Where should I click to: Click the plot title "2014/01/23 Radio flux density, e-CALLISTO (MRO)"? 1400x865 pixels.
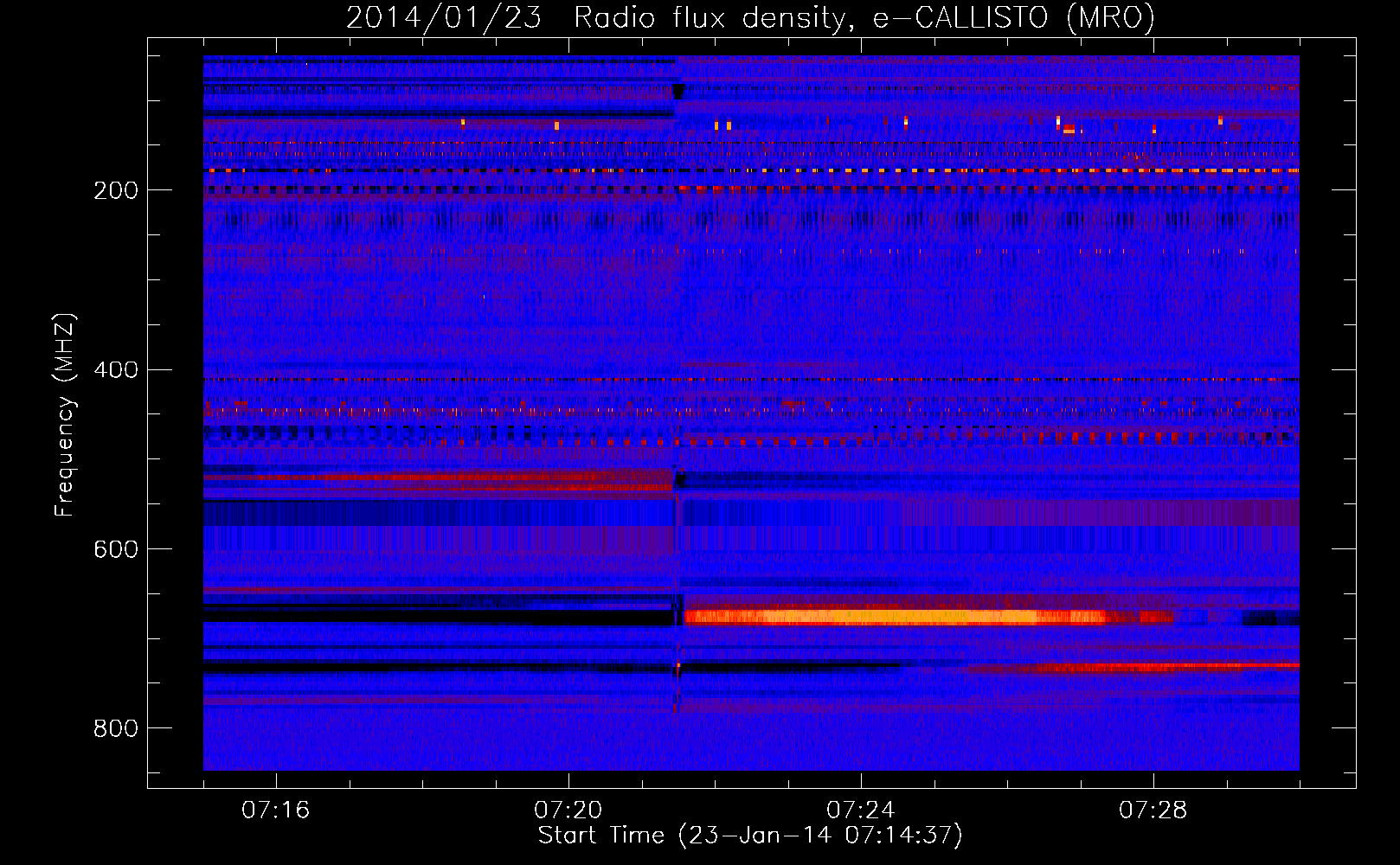[x=750, y=17]
